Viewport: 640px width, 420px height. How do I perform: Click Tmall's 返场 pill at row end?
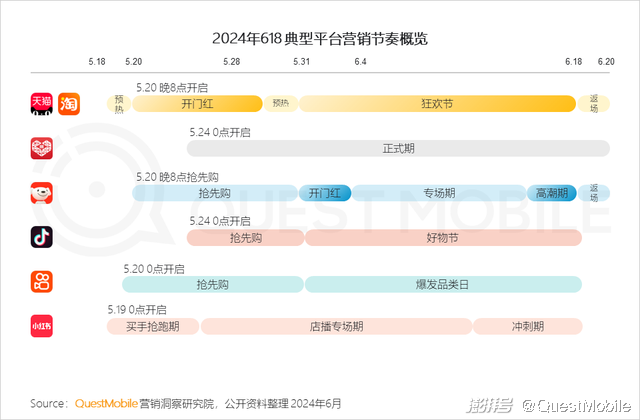(594, 104)
